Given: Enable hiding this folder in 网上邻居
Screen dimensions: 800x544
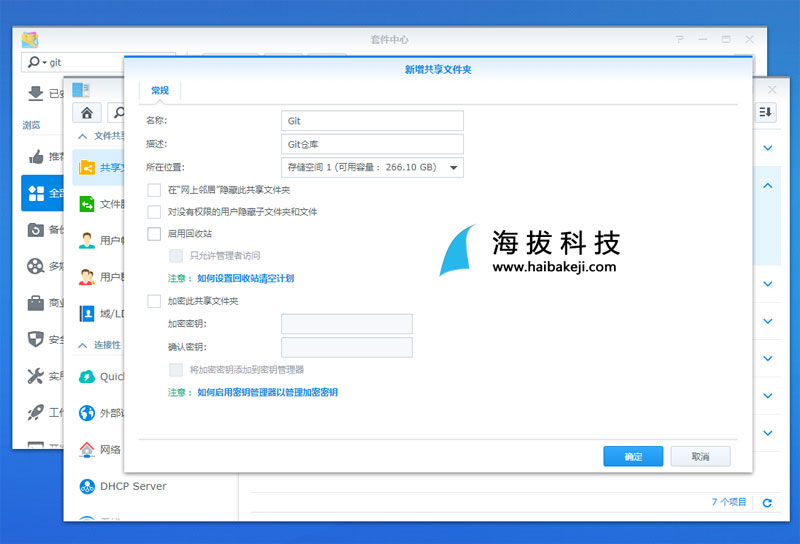Looking at the screenshot, I should pos(154,190).
